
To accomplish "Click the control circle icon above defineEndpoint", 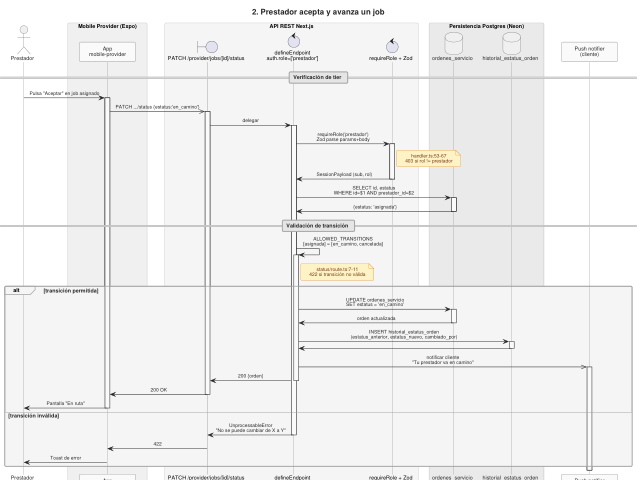I will tap(293, 41).
